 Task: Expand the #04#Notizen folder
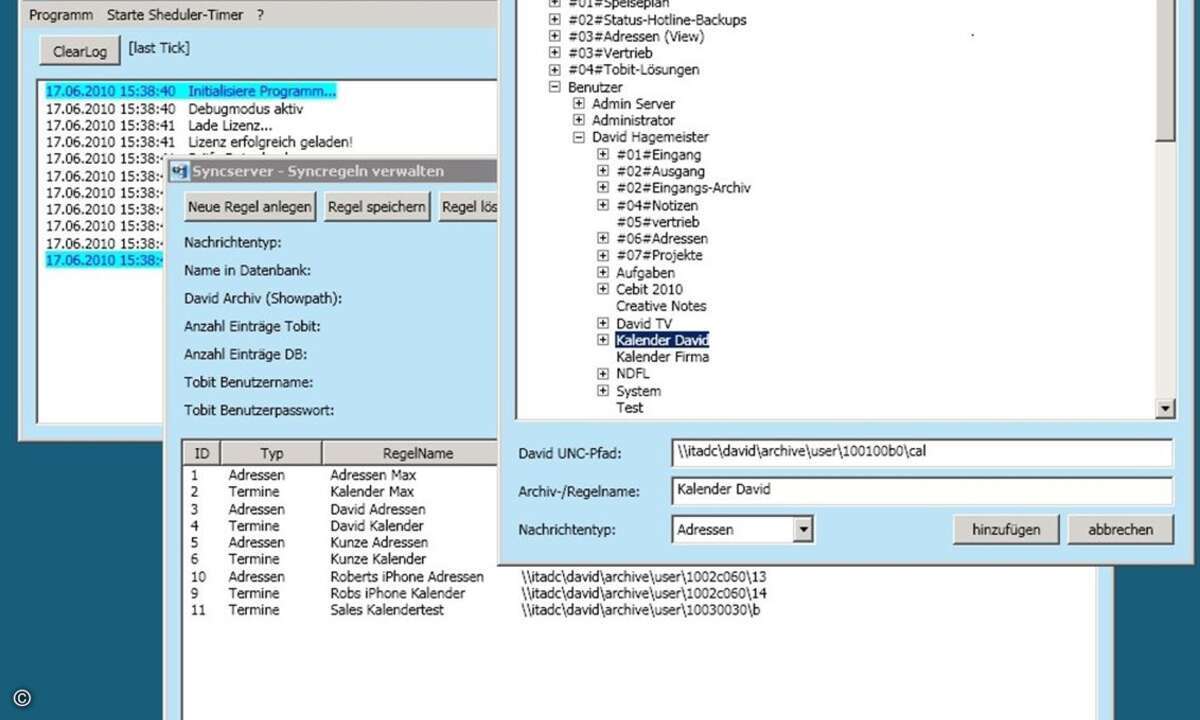[603, 205]
